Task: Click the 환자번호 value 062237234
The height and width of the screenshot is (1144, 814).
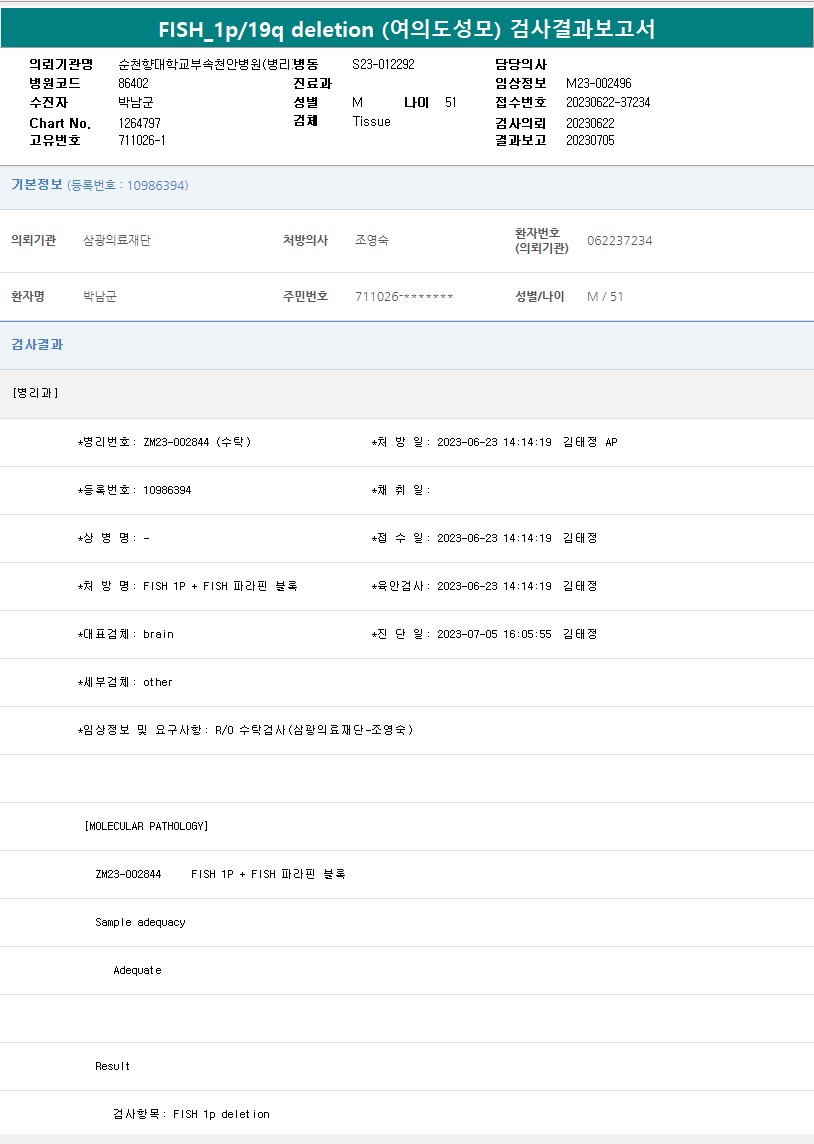Action: coord(619,241)
